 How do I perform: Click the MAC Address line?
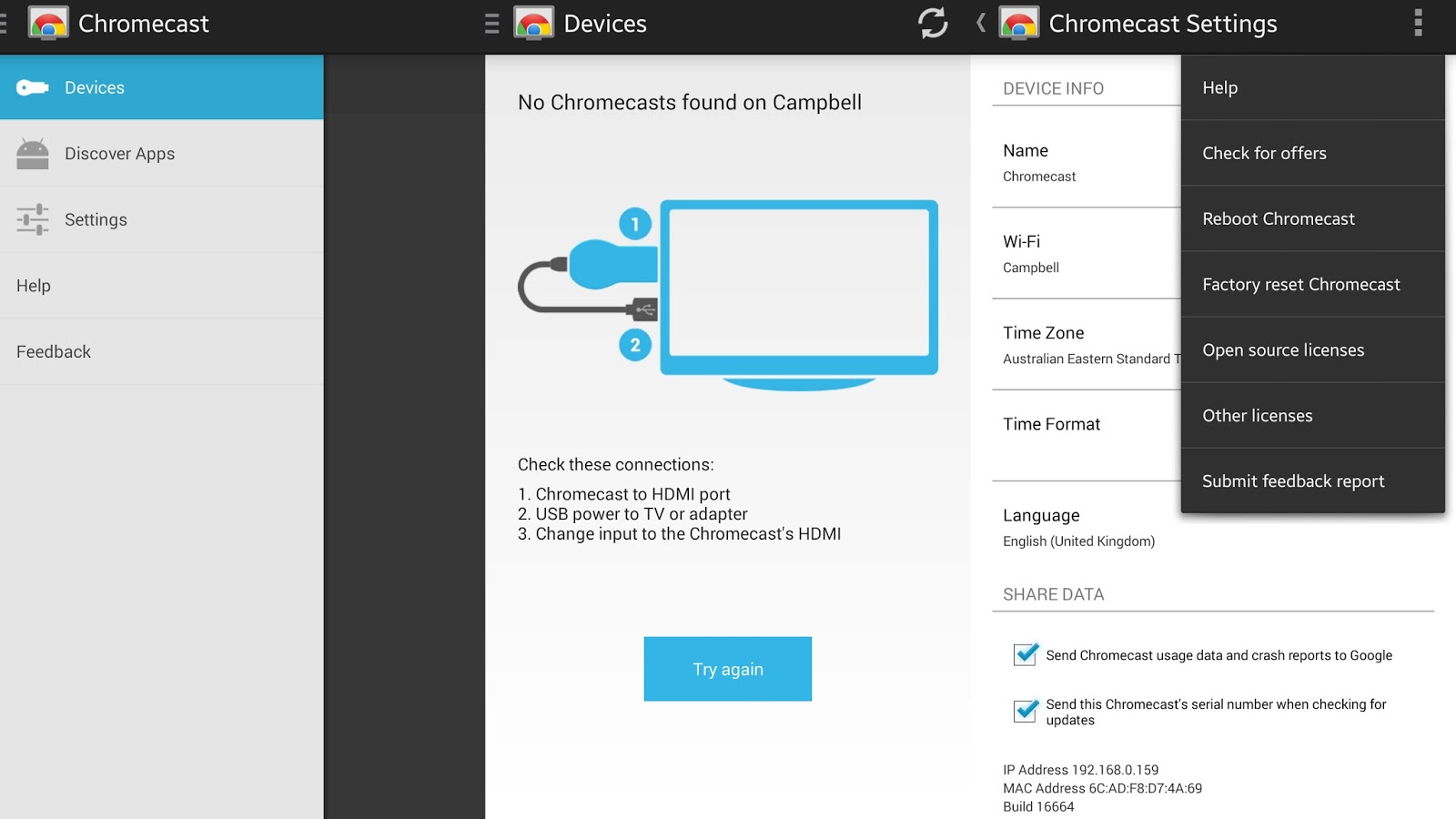point(1102,788)
